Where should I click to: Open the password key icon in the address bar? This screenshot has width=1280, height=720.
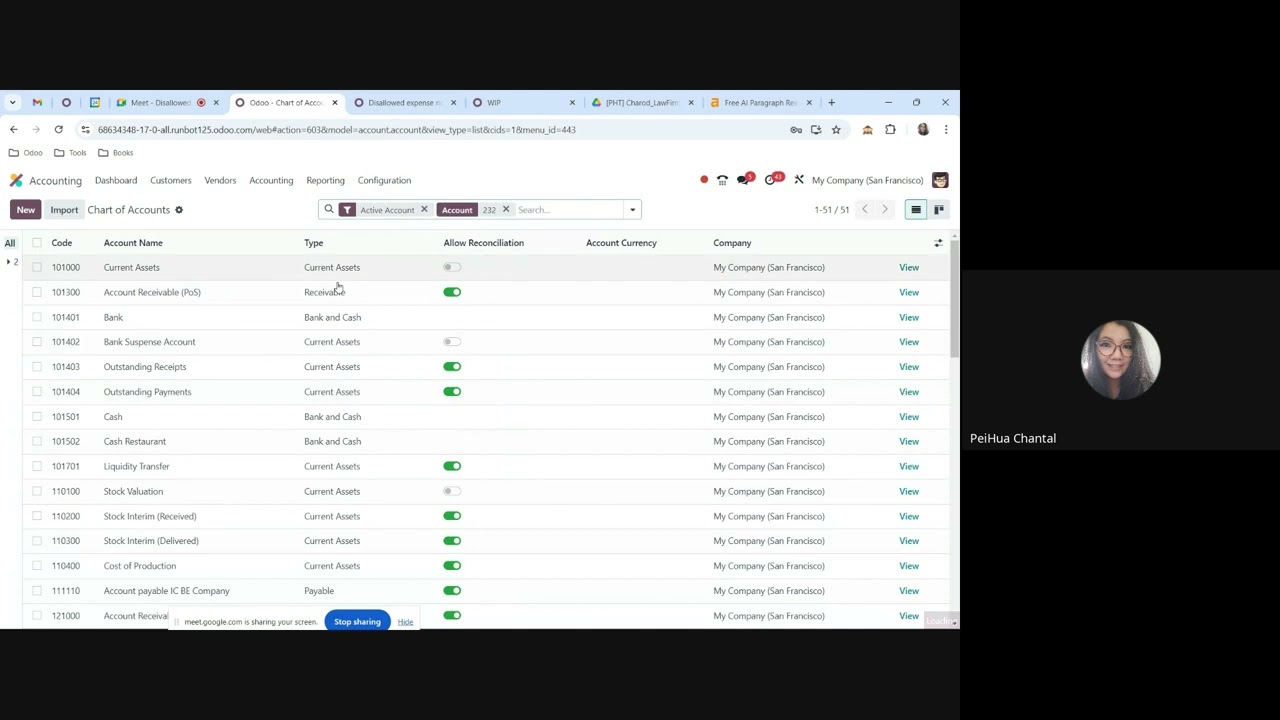tap(796, 130)
